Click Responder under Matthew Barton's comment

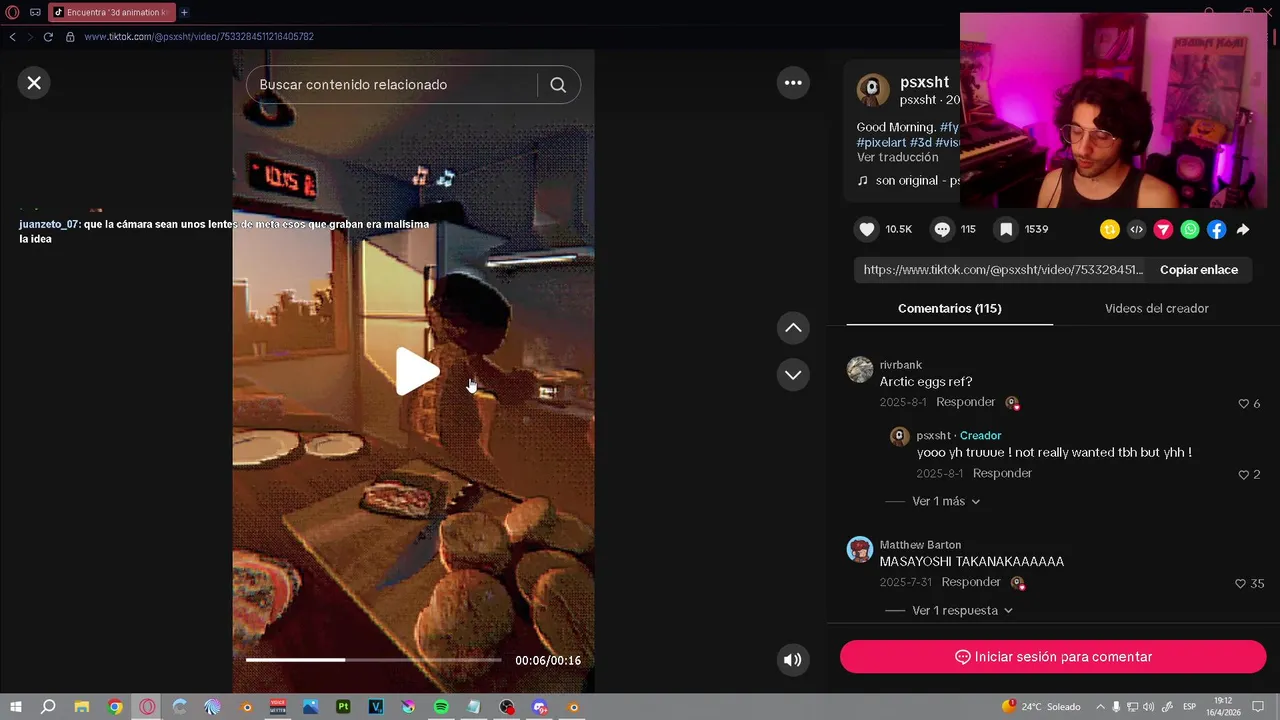[x=971, y=582]
